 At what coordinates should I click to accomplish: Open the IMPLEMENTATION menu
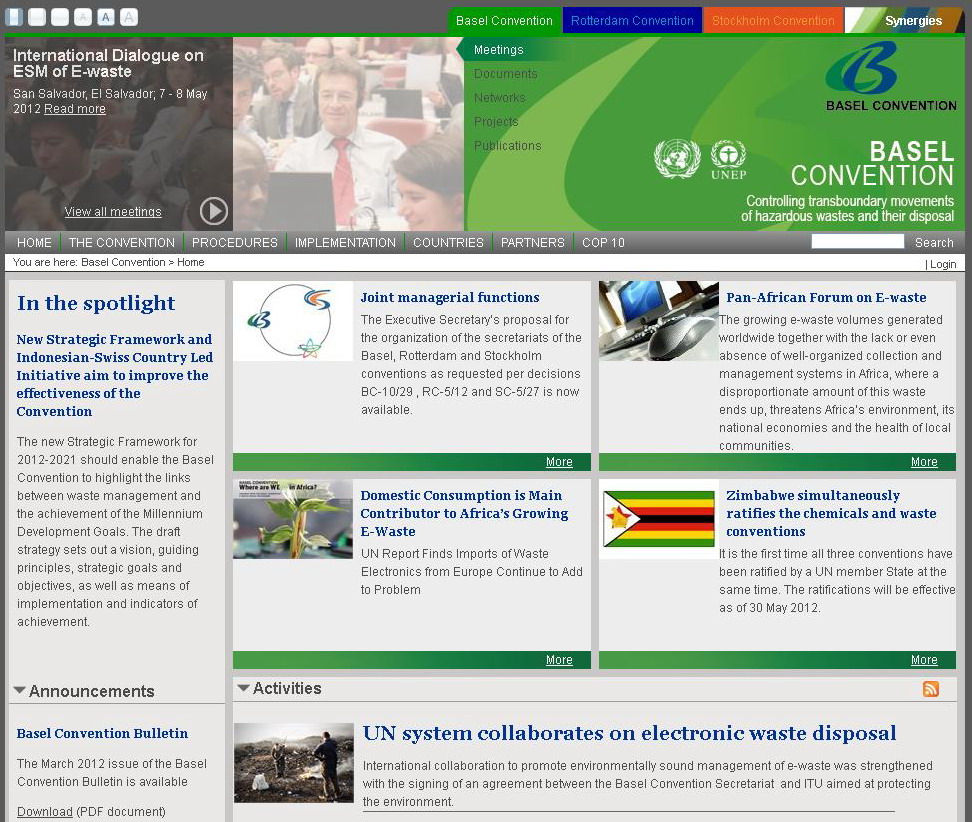(345, 242)
